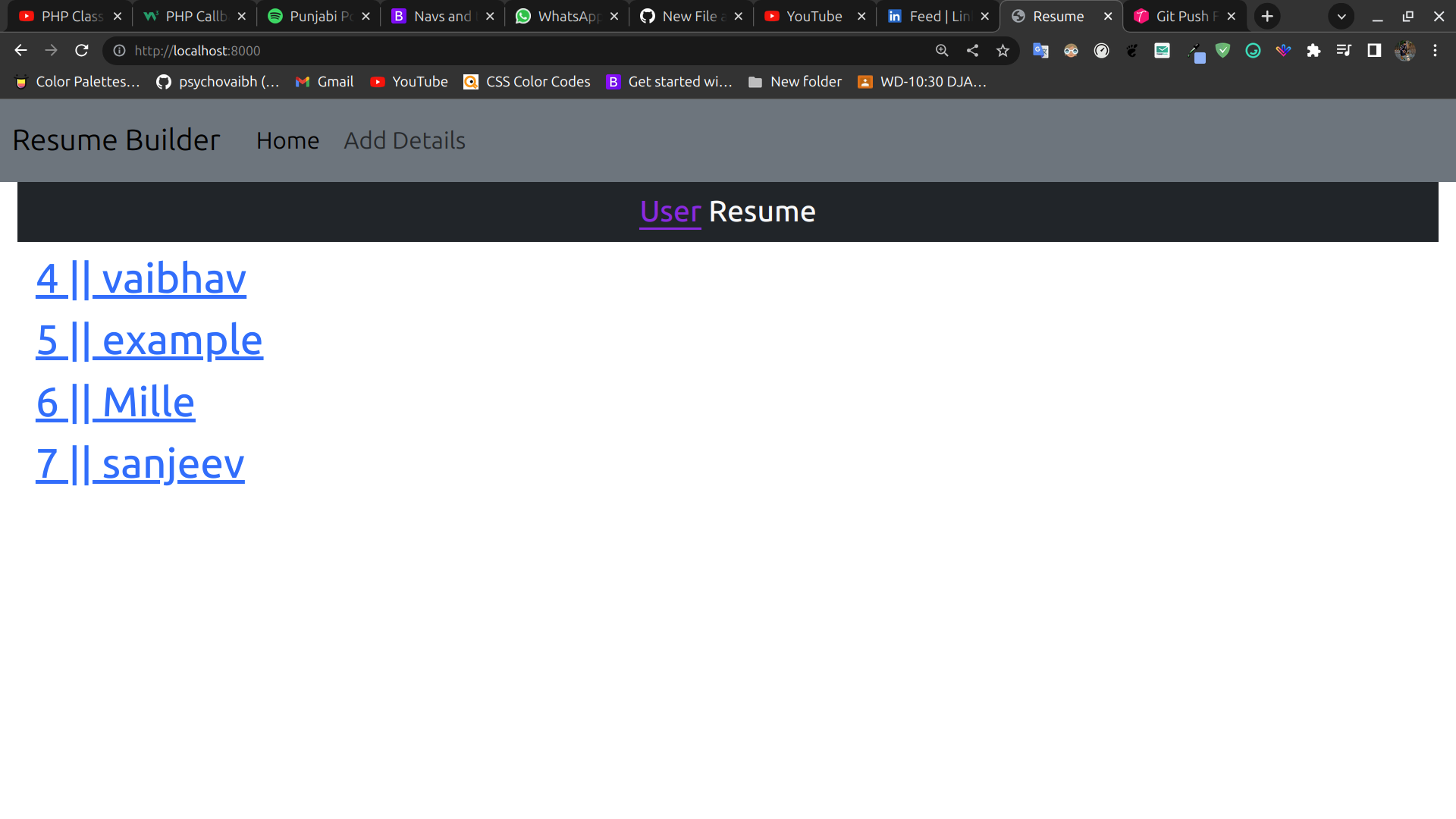This screenshot has height=819, width=1456.
Task: Click the site info icon near URL
Action: [119, 51]
